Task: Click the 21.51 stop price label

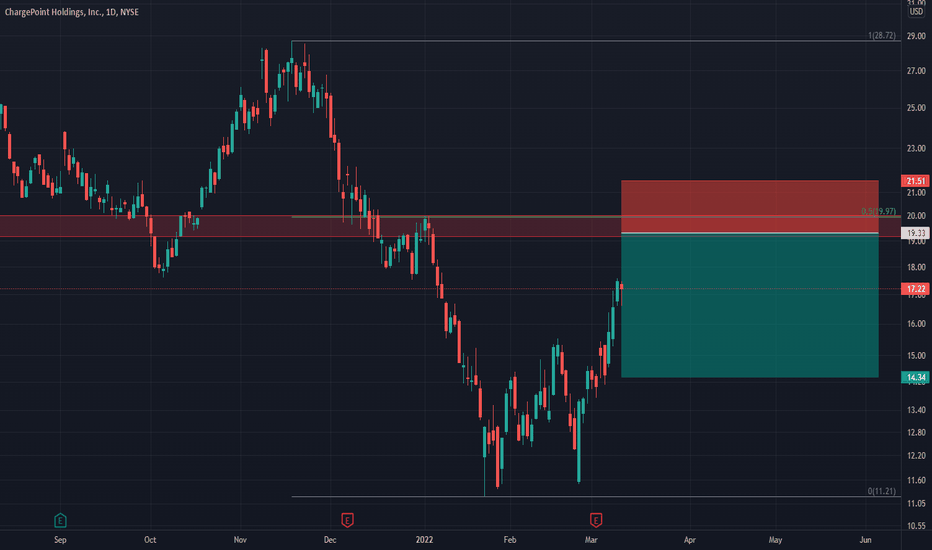Action: click(x=915, y=181)
